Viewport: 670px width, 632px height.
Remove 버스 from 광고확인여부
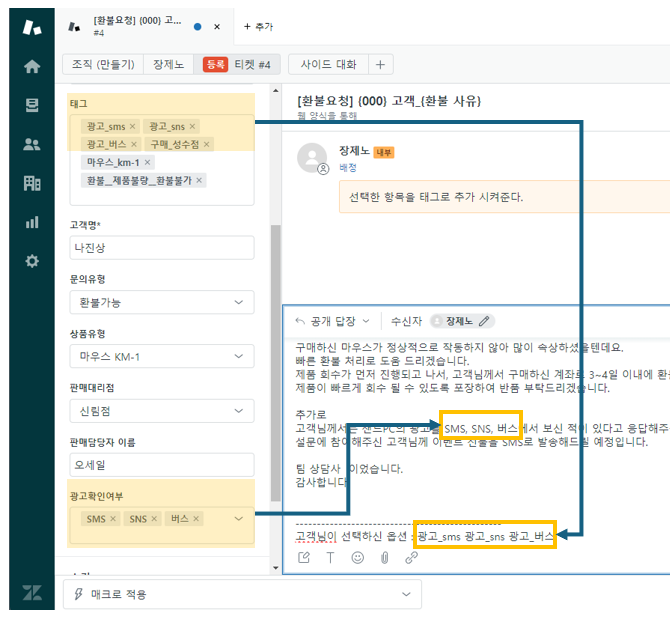[196, 519]
